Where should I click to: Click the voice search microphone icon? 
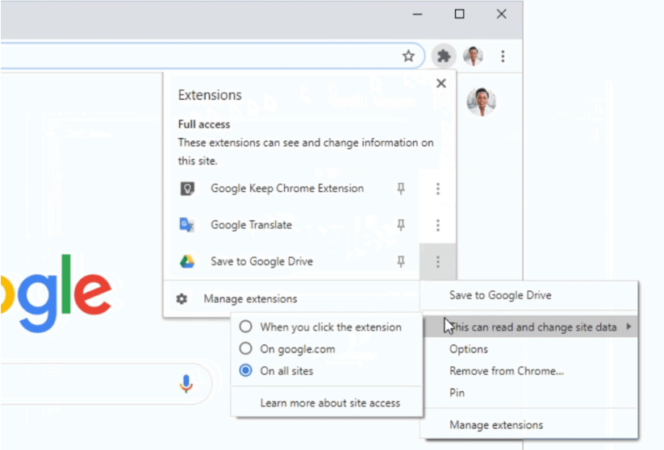[x=185, y=383]
